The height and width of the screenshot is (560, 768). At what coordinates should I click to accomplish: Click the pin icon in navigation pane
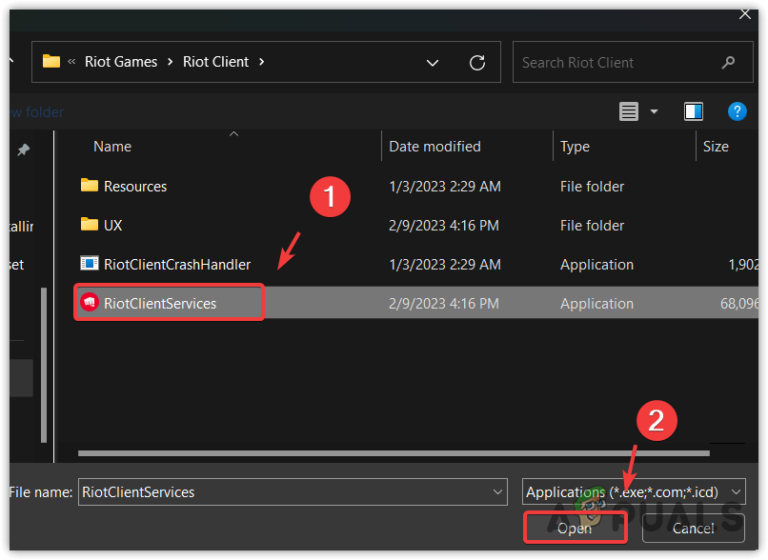click(x=23, y=149)
